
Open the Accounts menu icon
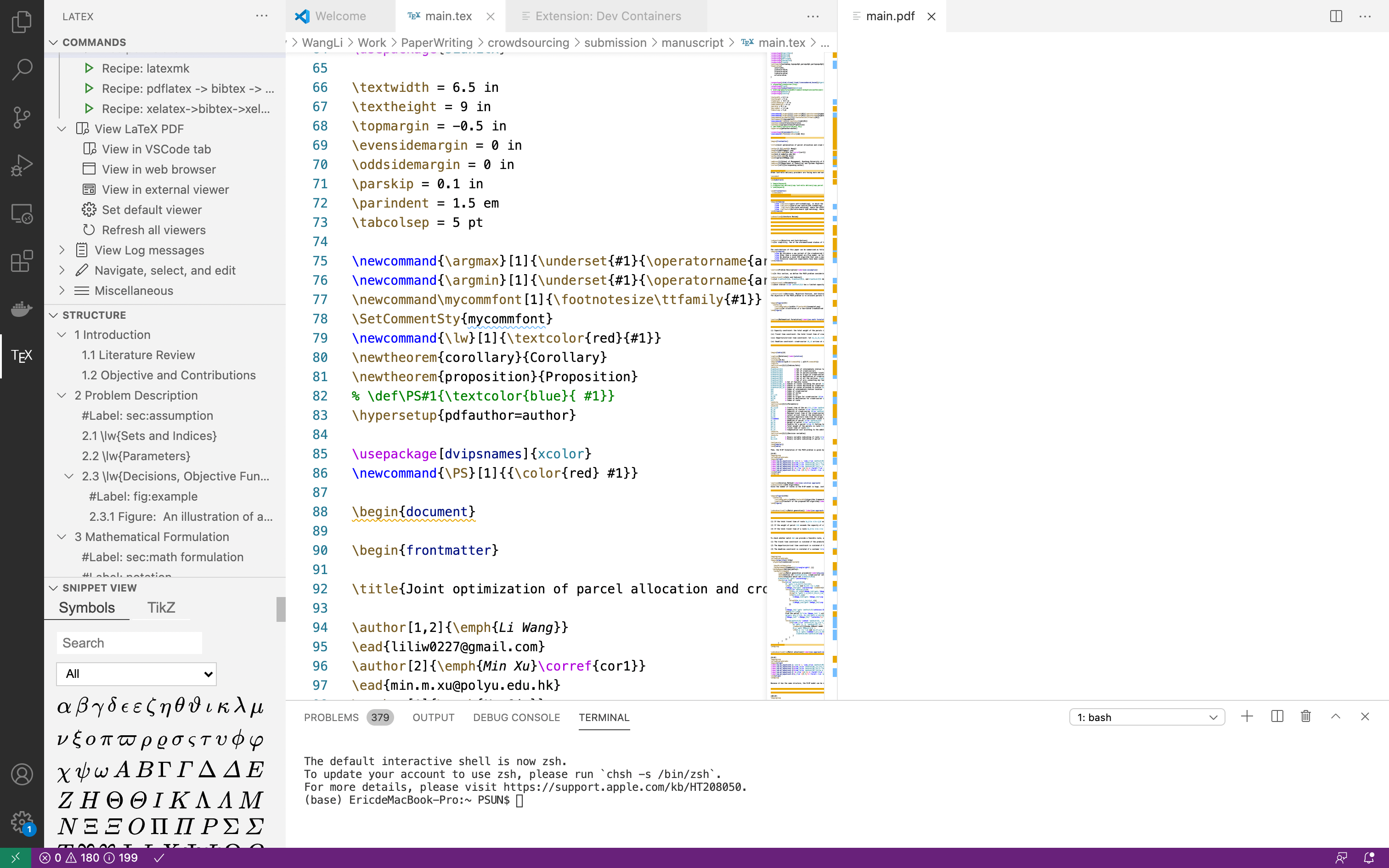22,774
